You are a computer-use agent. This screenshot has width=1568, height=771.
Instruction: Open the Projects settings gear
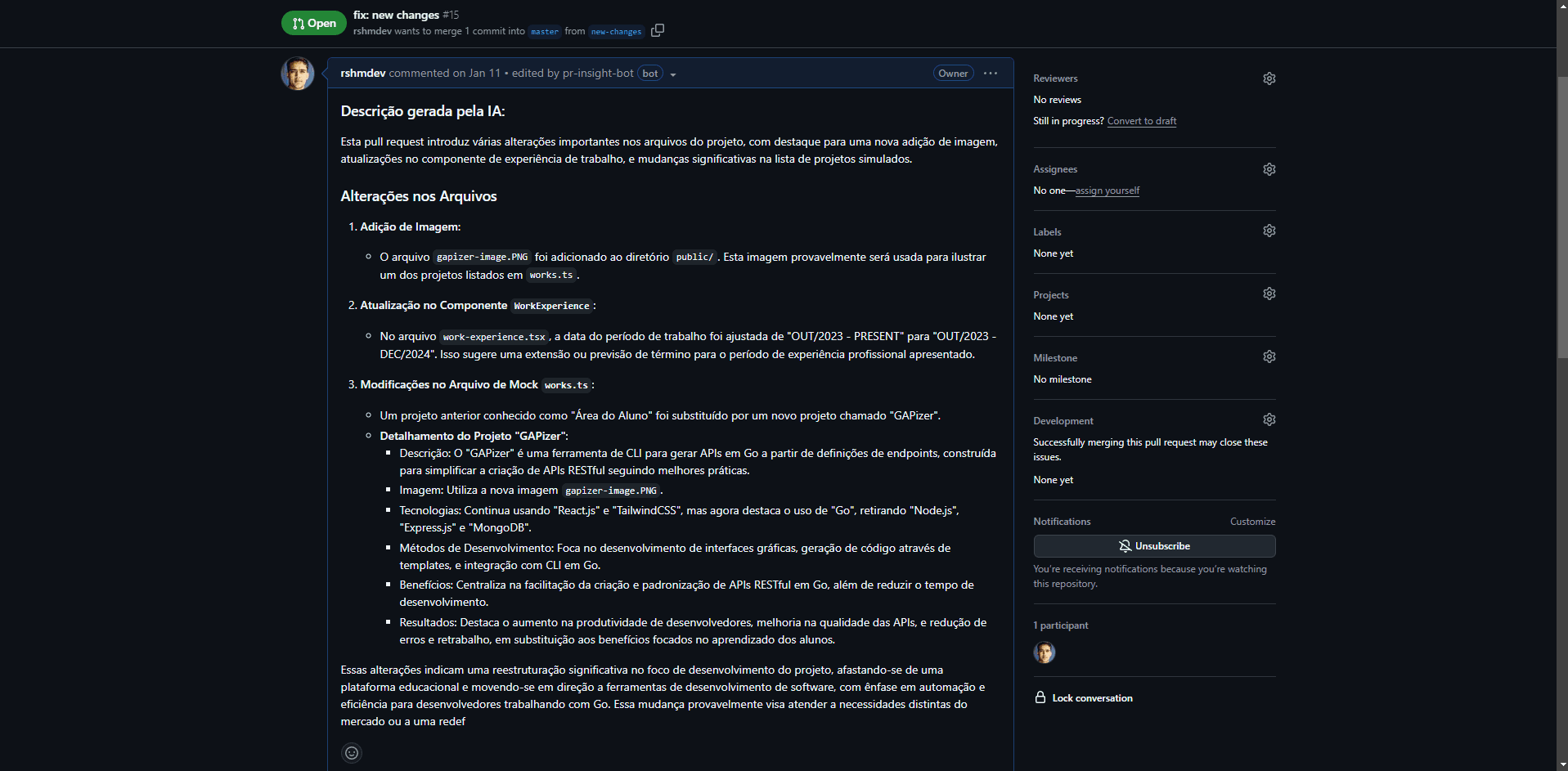tap(1269, 294)
